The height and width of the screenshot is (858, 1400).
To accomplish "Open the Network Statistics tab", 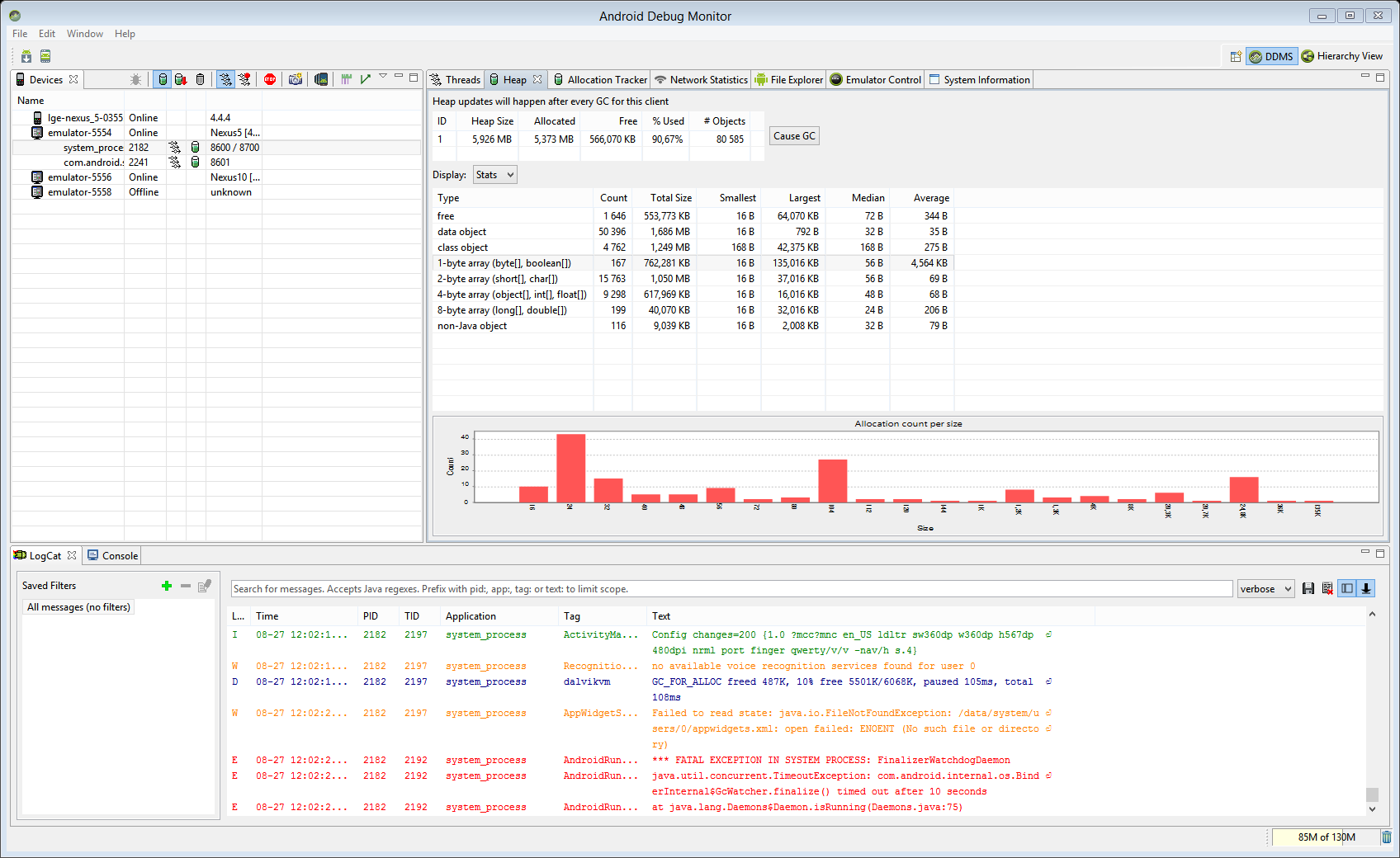I will tap(701, 80).
